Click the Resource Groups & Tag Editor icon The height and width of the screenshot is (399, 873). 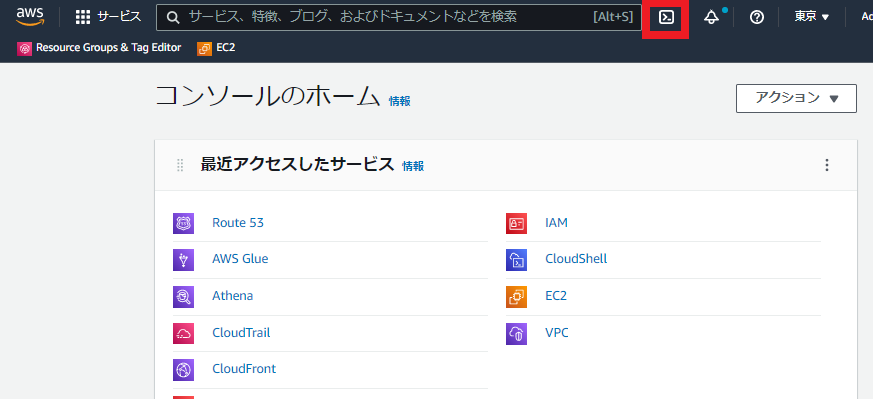tap(24, 48)
